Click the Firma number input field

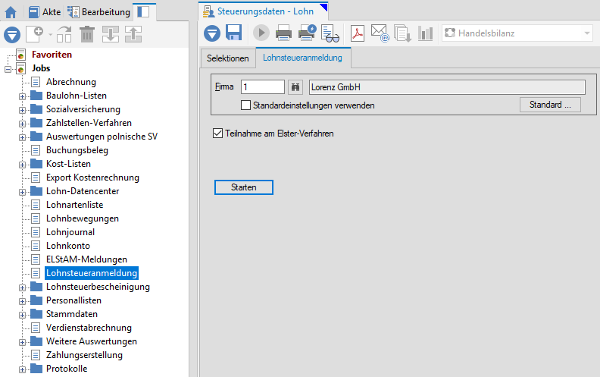[263, 87]
